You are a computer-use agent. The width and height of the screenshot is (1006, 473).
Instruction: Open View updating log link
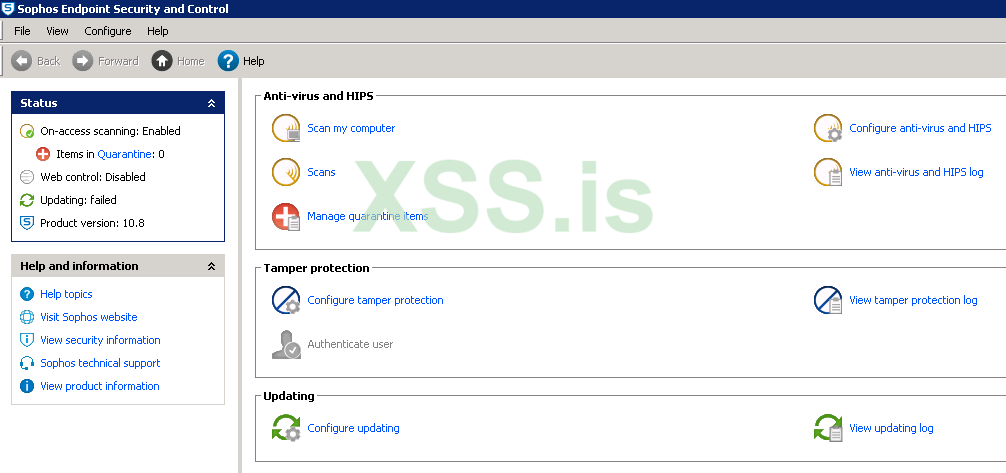coord(891,428)
